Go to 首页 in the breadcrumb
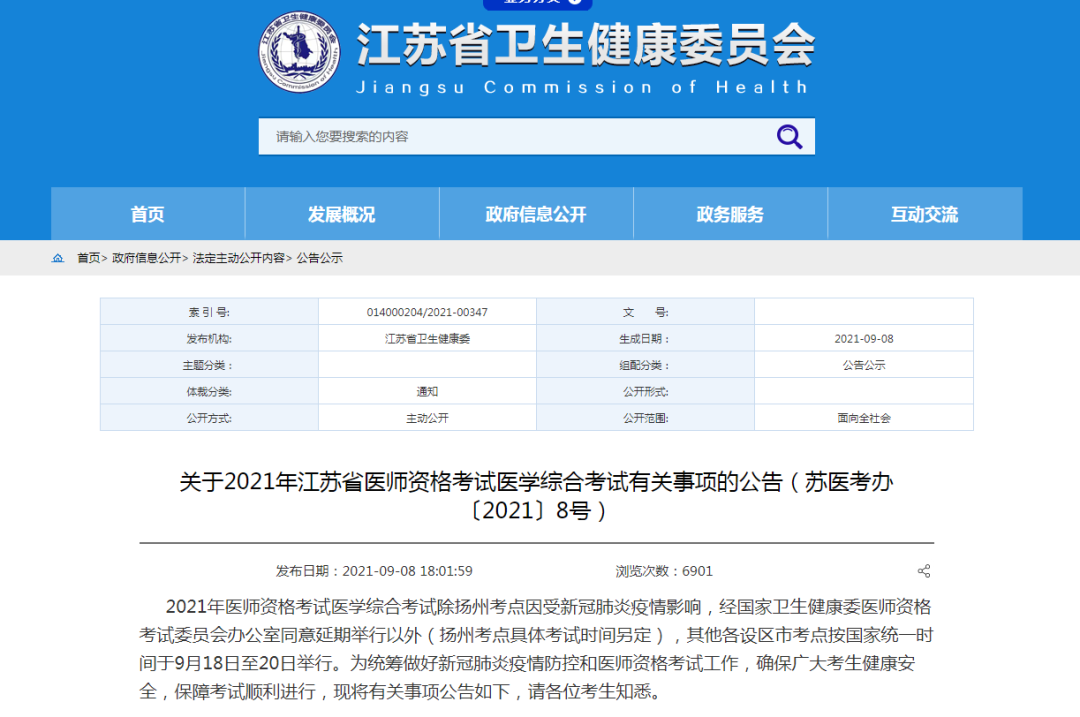This screenshot has height=717, width=1080. pyautogui.click(x=88, y=258)
